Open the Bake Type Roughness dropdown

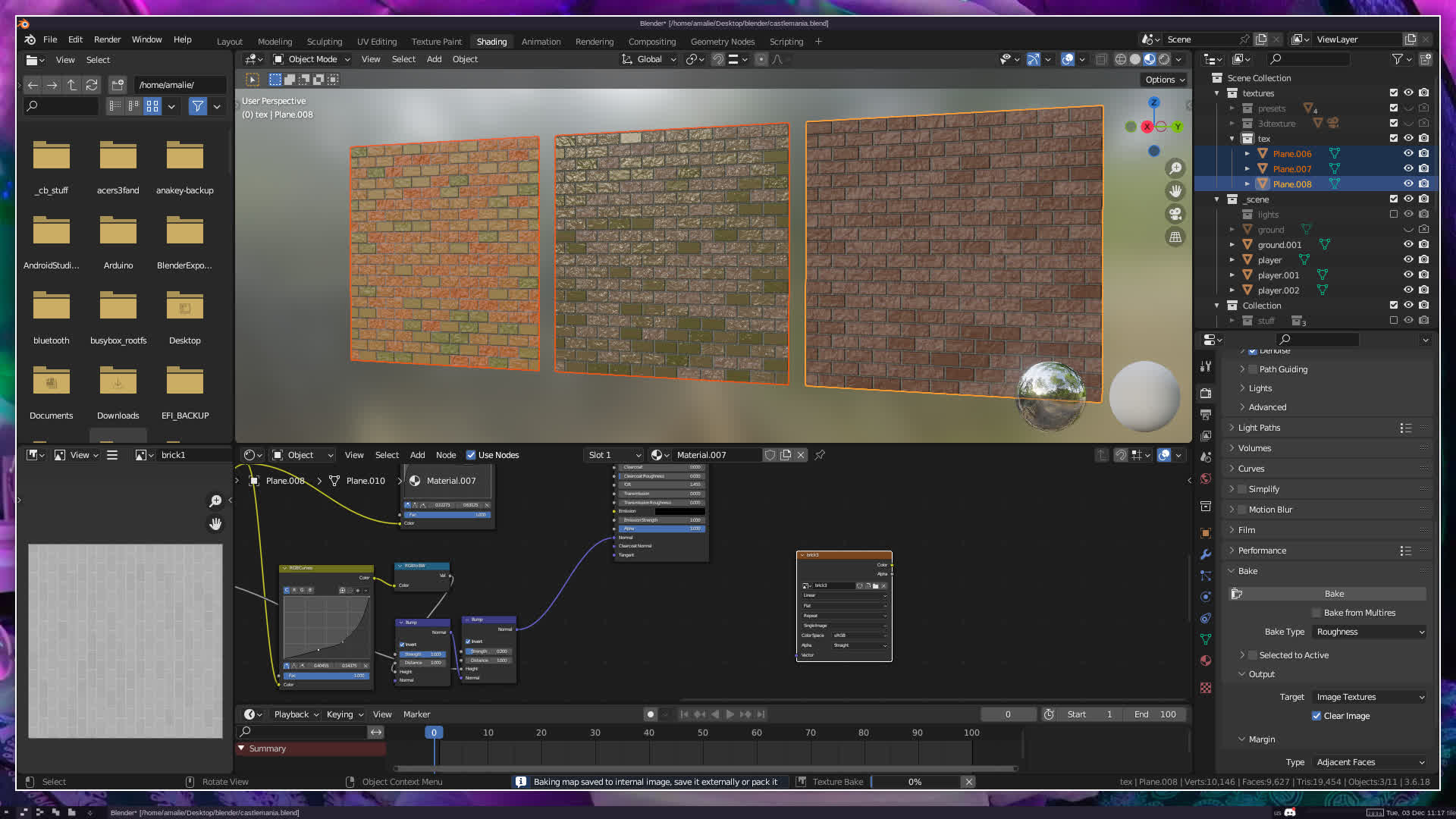1370,632
